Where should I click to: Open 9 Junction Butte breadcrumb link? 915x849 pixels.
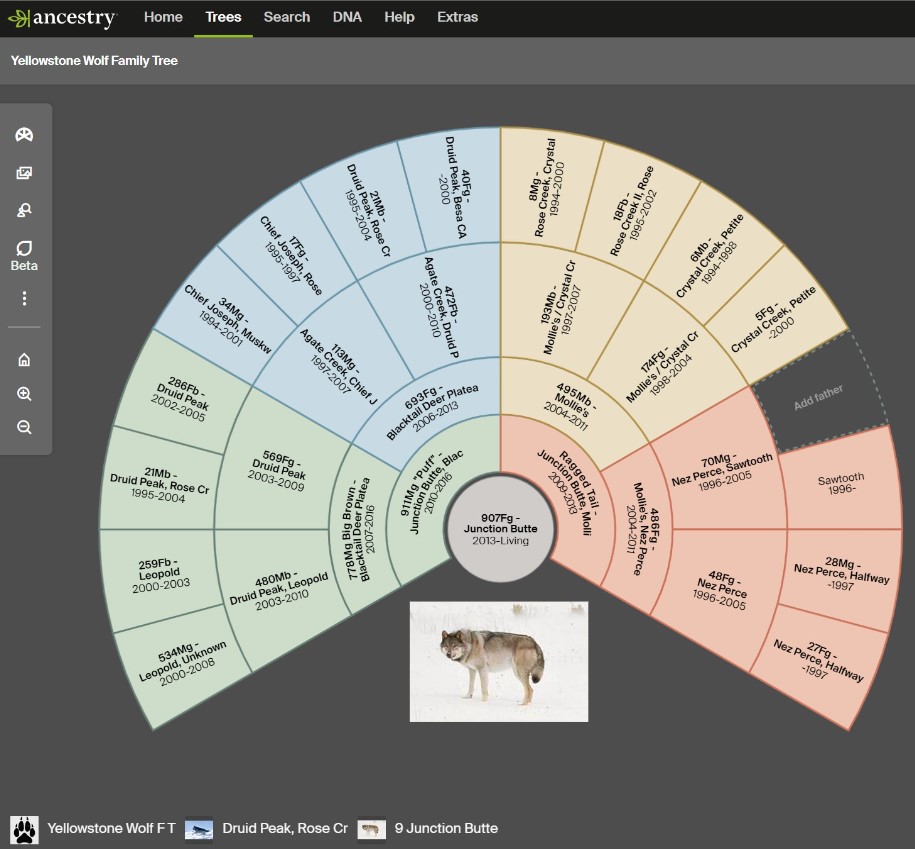pyautogui.click(x=446, y=829)
